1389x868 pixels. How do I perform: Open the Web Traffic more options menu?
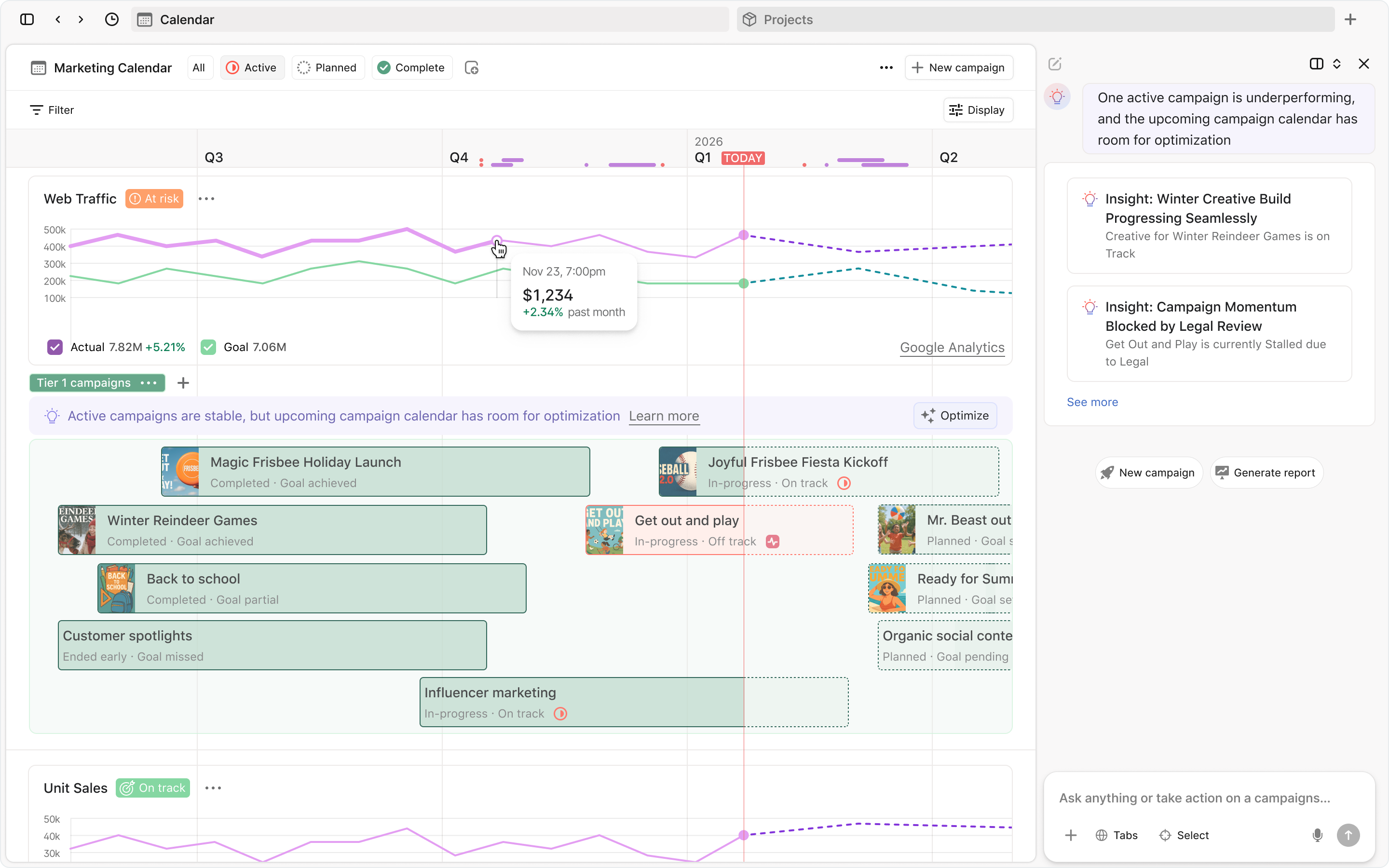point(206,199)
